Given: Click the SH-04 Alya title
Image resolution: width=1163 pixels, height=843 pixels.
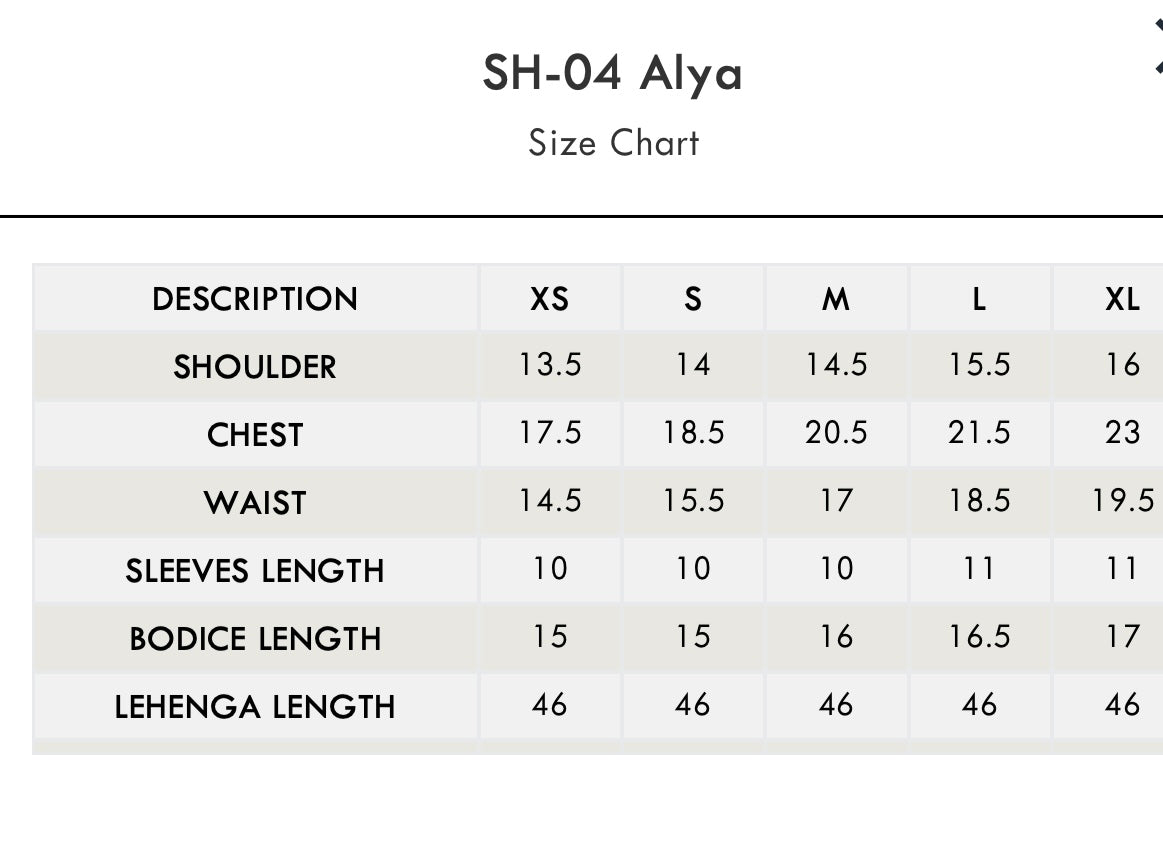Looking at the screenshot, I should point(612,73).
